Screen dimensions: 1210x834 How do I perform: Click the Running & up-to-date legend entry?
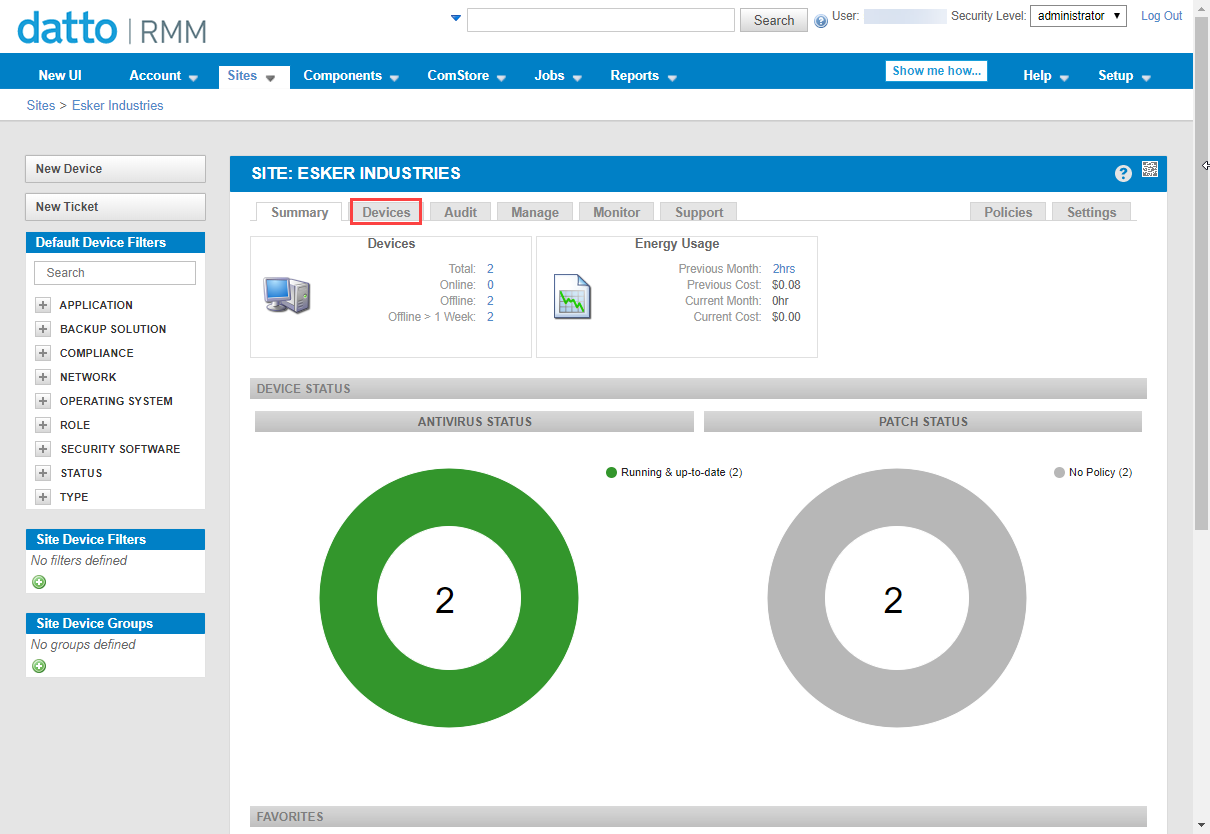(674, 472)
